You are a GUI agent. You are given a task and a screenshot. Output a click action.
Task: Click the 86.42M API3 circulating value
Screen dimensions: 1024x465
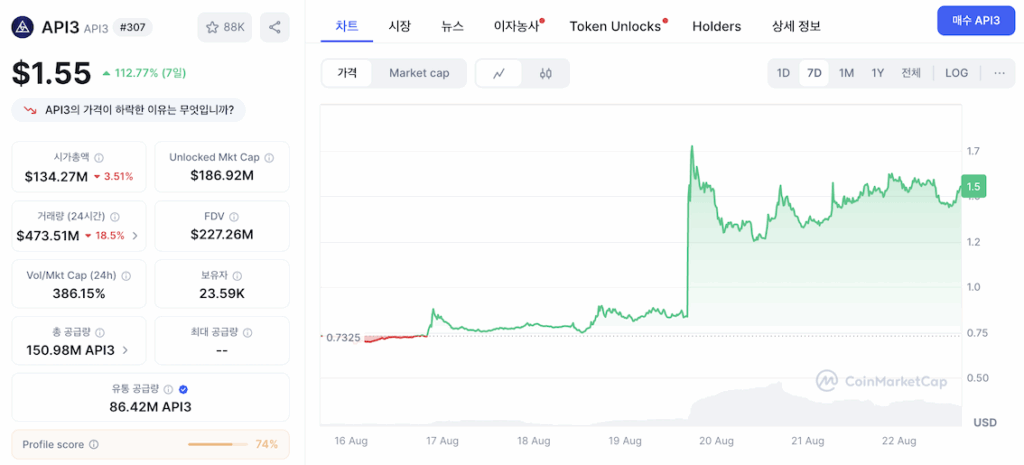coord(150,408)
